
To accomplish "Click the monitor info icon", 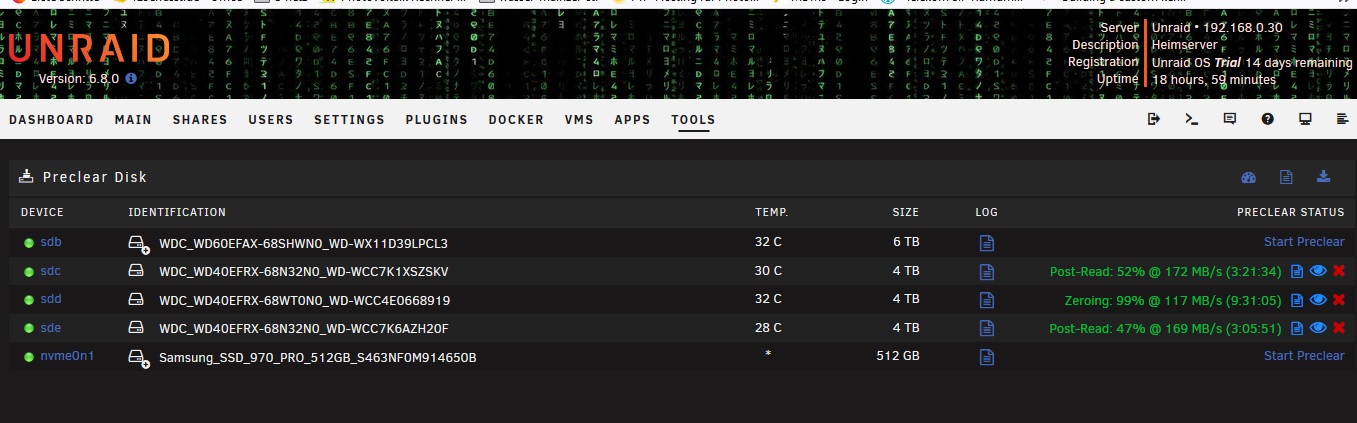I will point(1305,119).
